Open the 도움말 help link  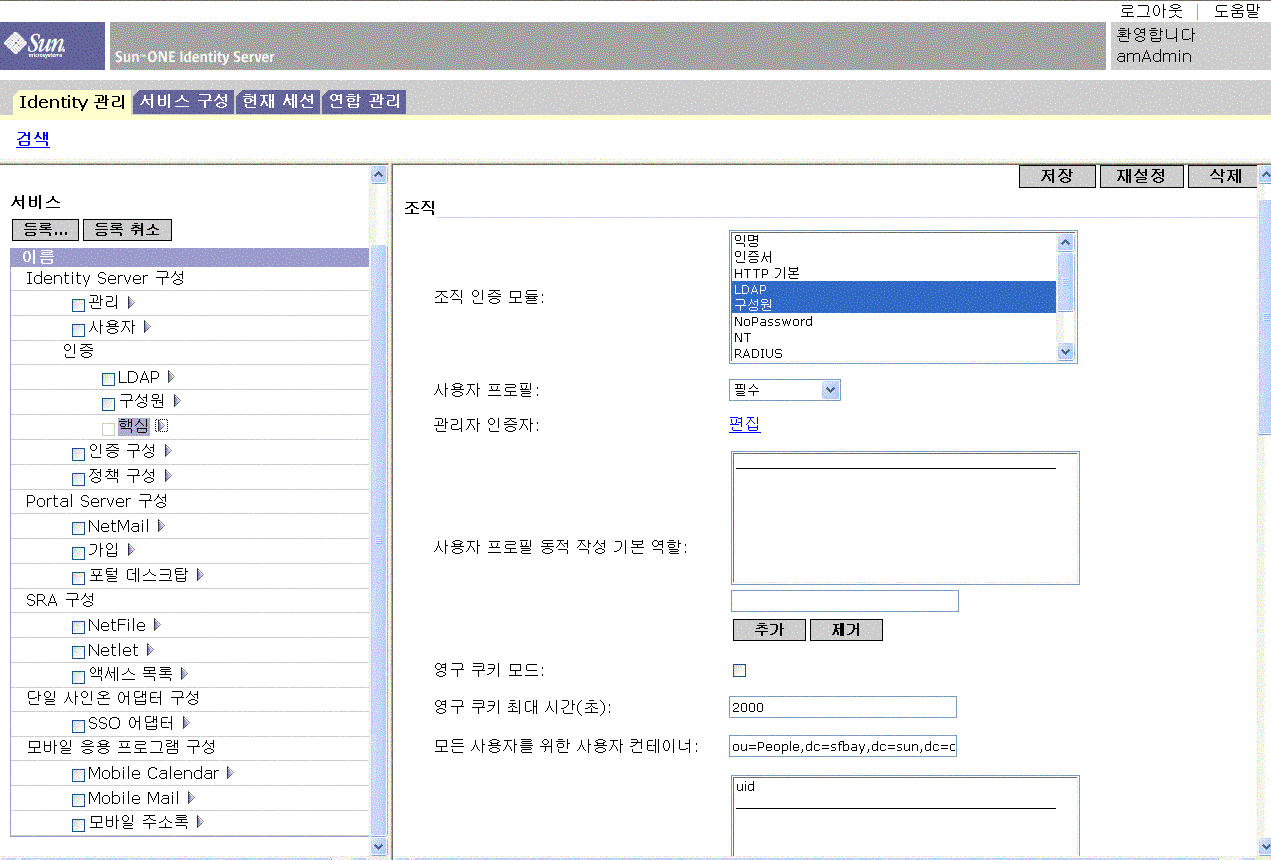point(1237,11)
